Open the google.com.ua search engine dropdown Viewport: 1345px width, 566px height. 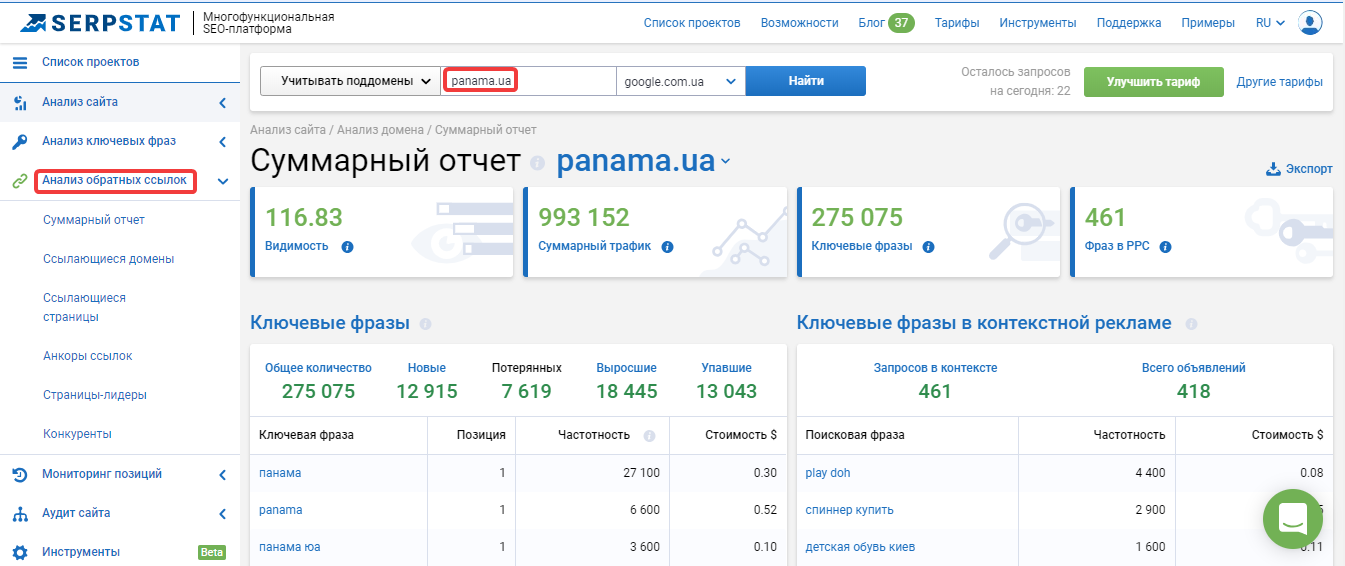coord(681,81)
